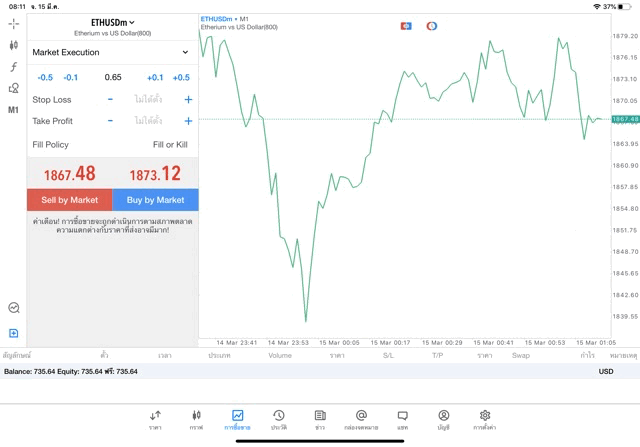Screen dimensions: 640x447
Task: Open the chart zoom icon in sidebar
Action: click(x=13, y=307)
